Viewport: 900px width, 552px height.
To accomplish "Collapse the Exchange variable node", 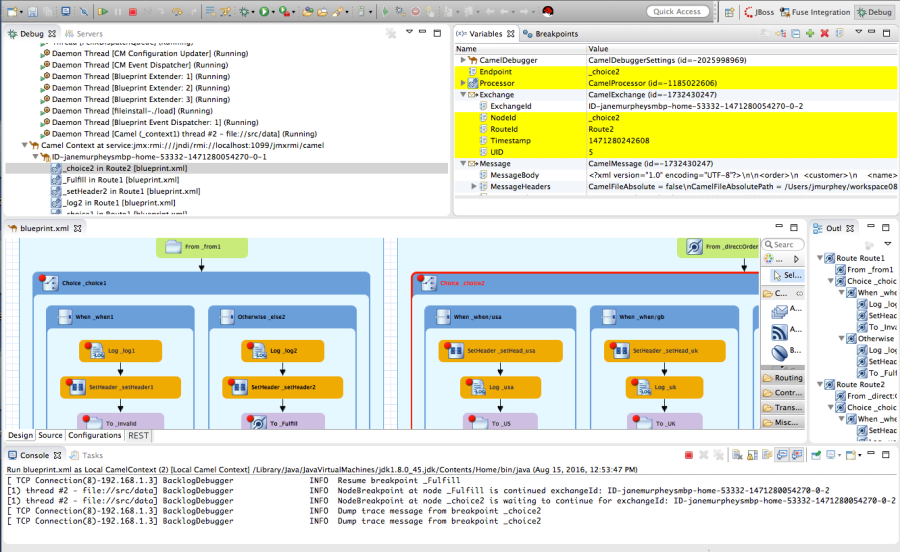I will tap(463, 95).
